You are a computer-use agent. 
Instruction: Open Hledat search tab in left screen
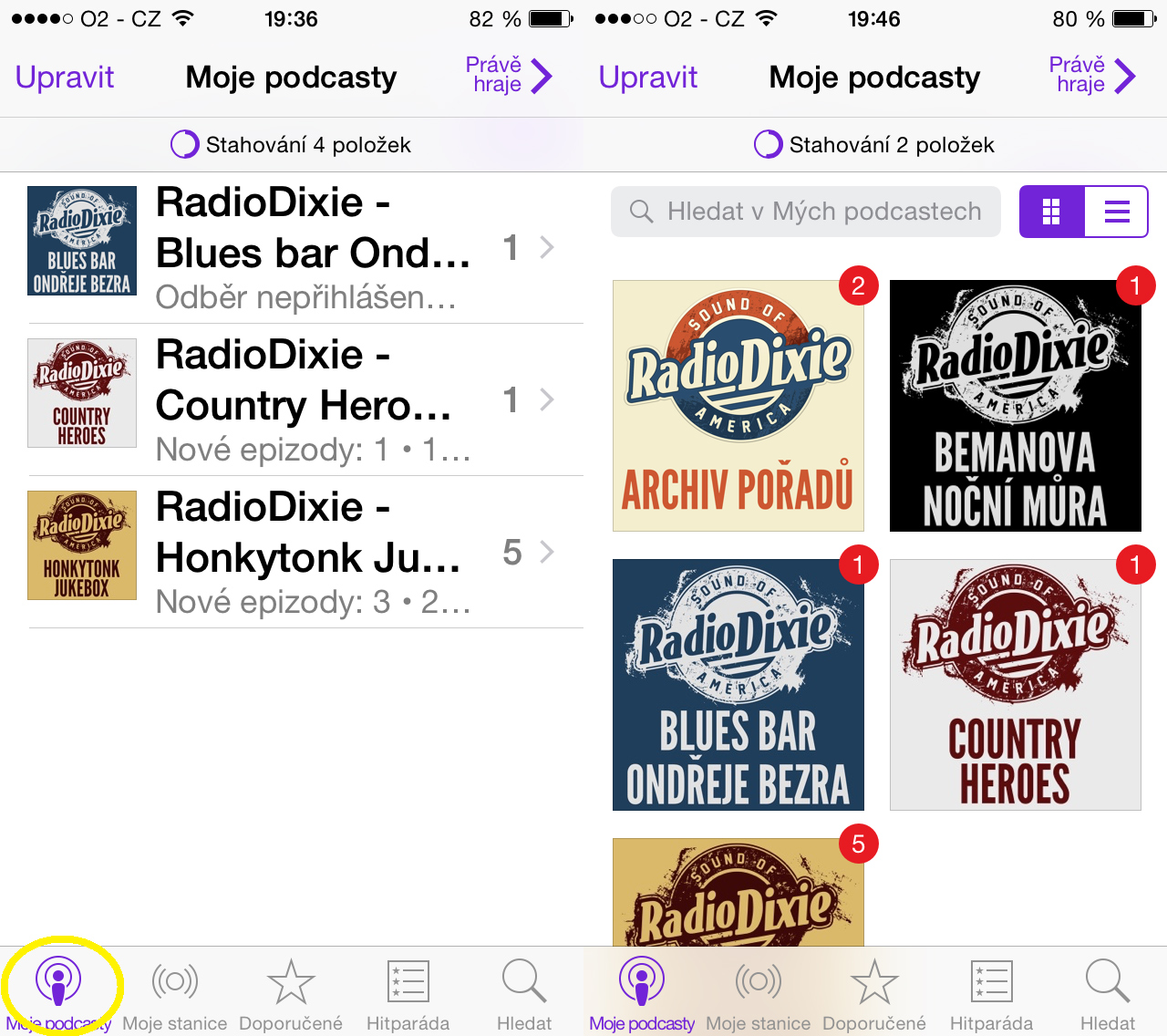[524, 996]
